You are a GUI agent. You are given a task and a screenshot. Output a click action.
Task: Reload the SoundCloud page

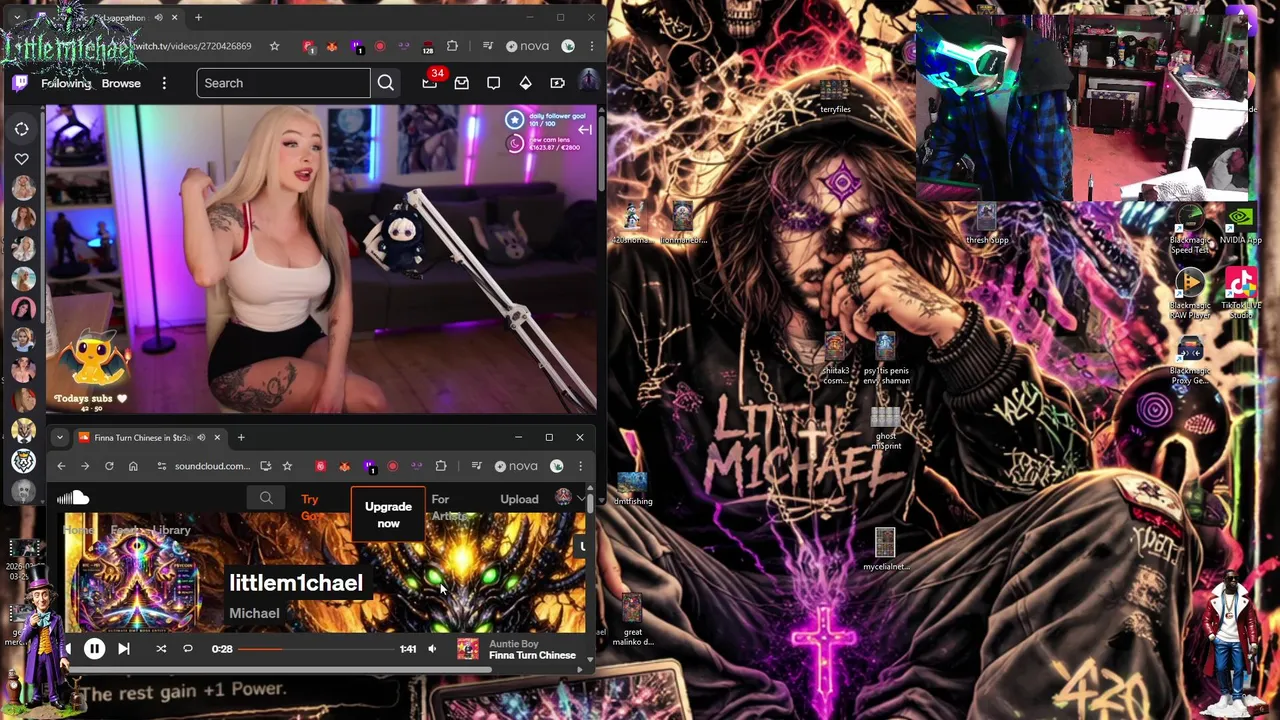click(x=109, y=466)
